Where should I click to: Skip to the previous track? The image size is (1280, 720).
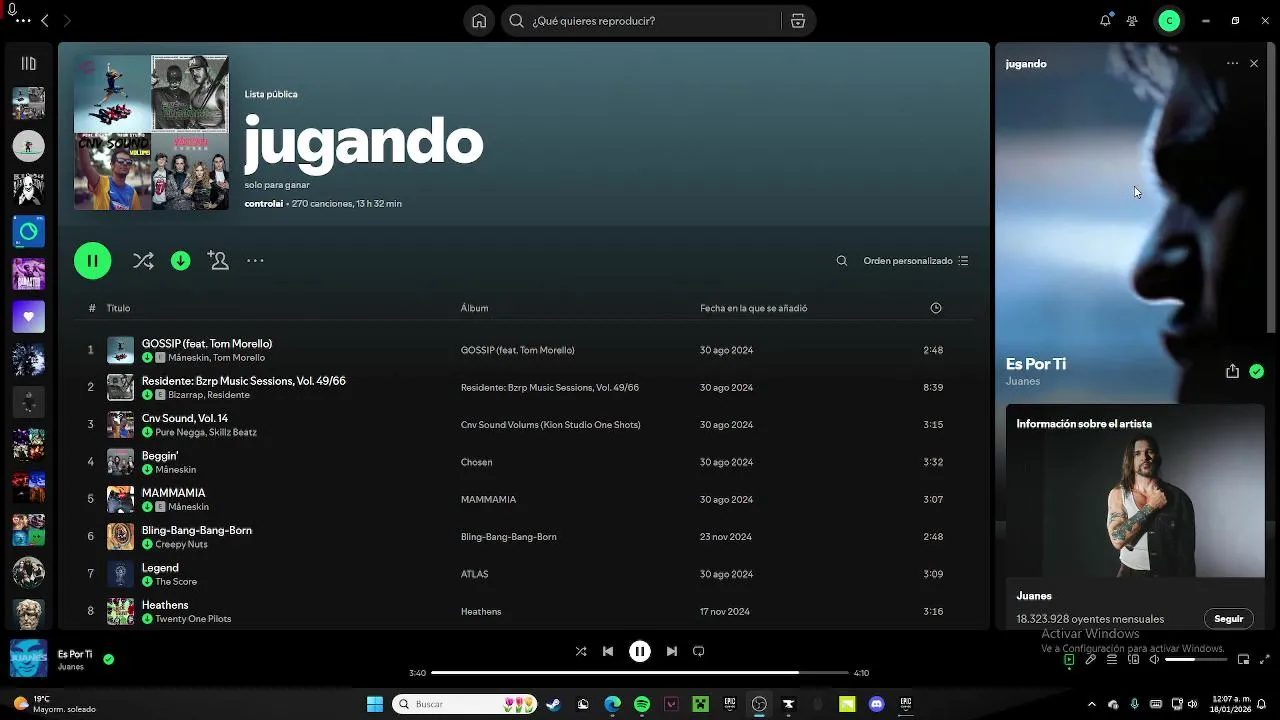[x=608, y=651]
